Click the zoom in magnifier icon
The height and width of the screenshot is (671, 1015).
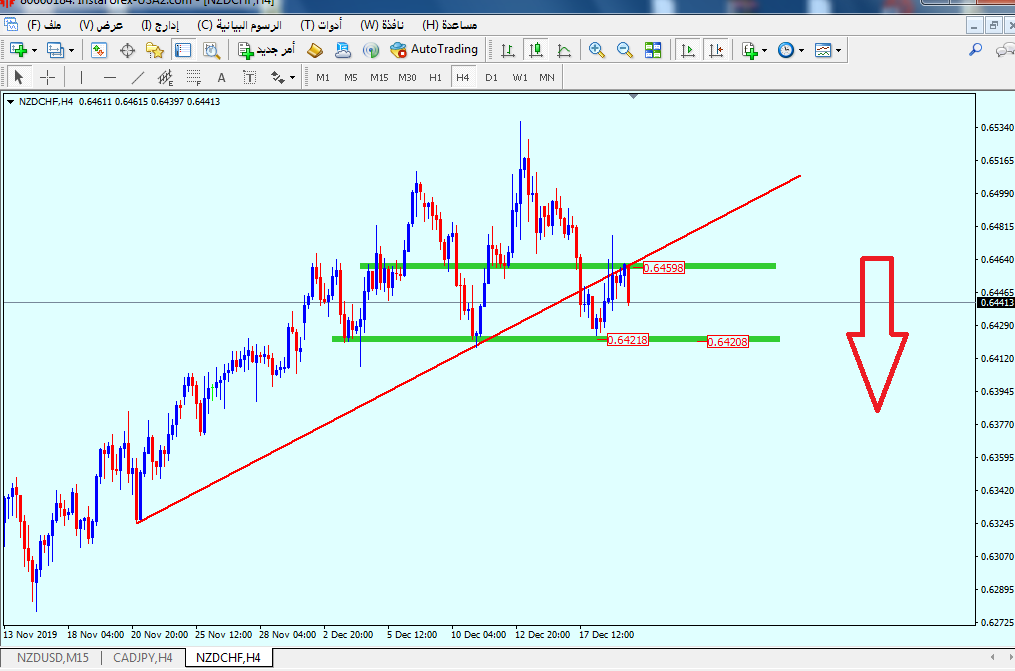[x=597, y=50]
